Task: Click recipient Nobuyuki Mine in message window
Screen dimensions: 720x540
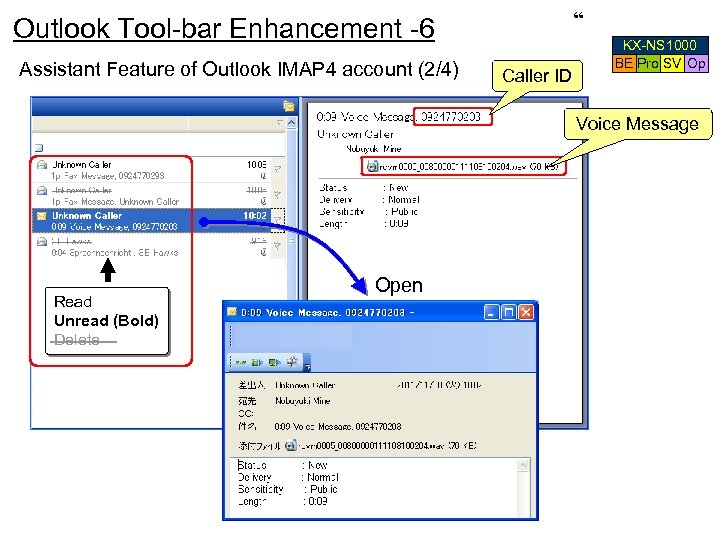Action: point(303,401)
